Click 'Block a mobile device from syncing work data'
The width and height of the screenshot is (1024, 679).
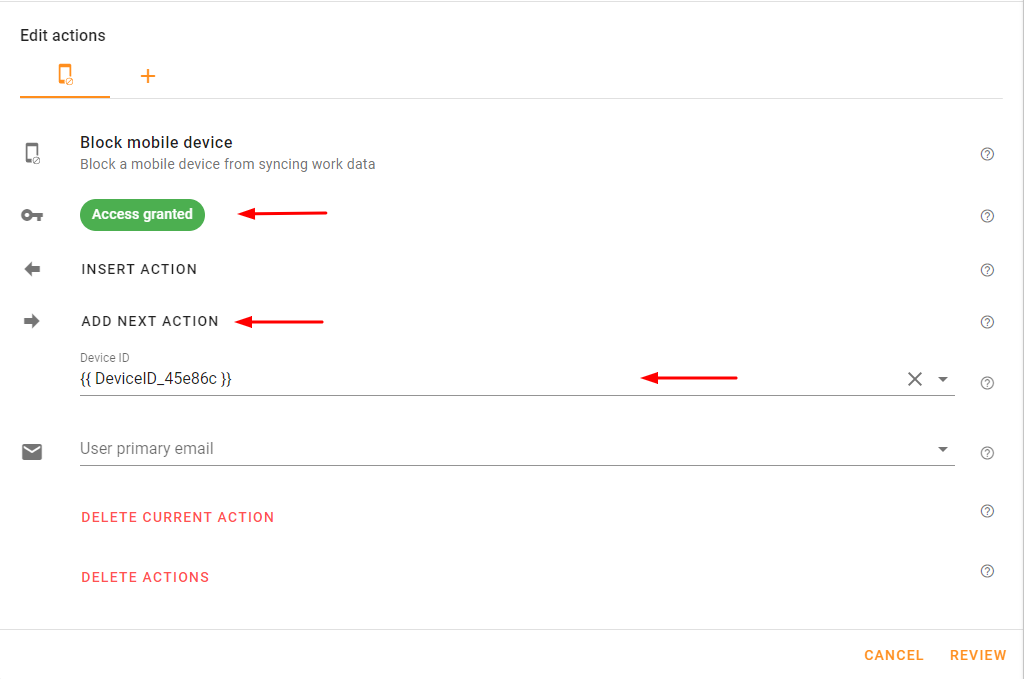(x=228, y=164)
